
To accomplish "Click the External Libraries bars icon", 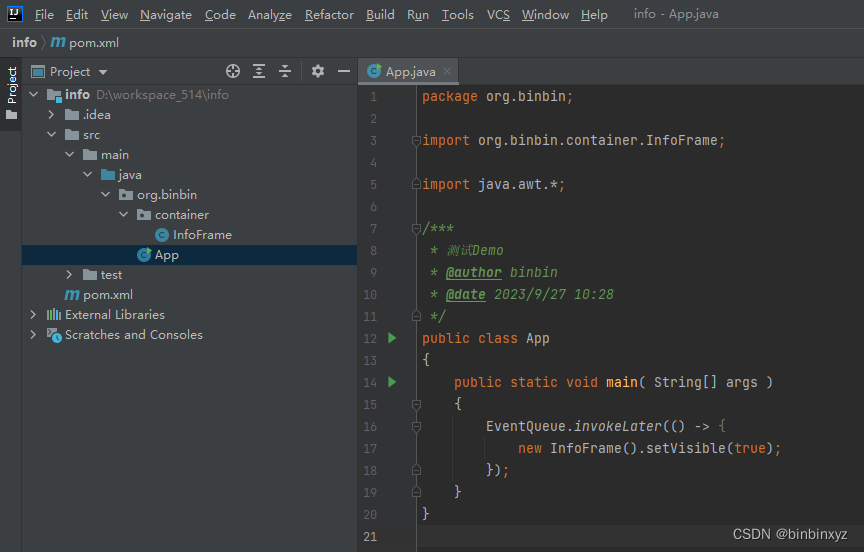I will [x=53, y=315].
